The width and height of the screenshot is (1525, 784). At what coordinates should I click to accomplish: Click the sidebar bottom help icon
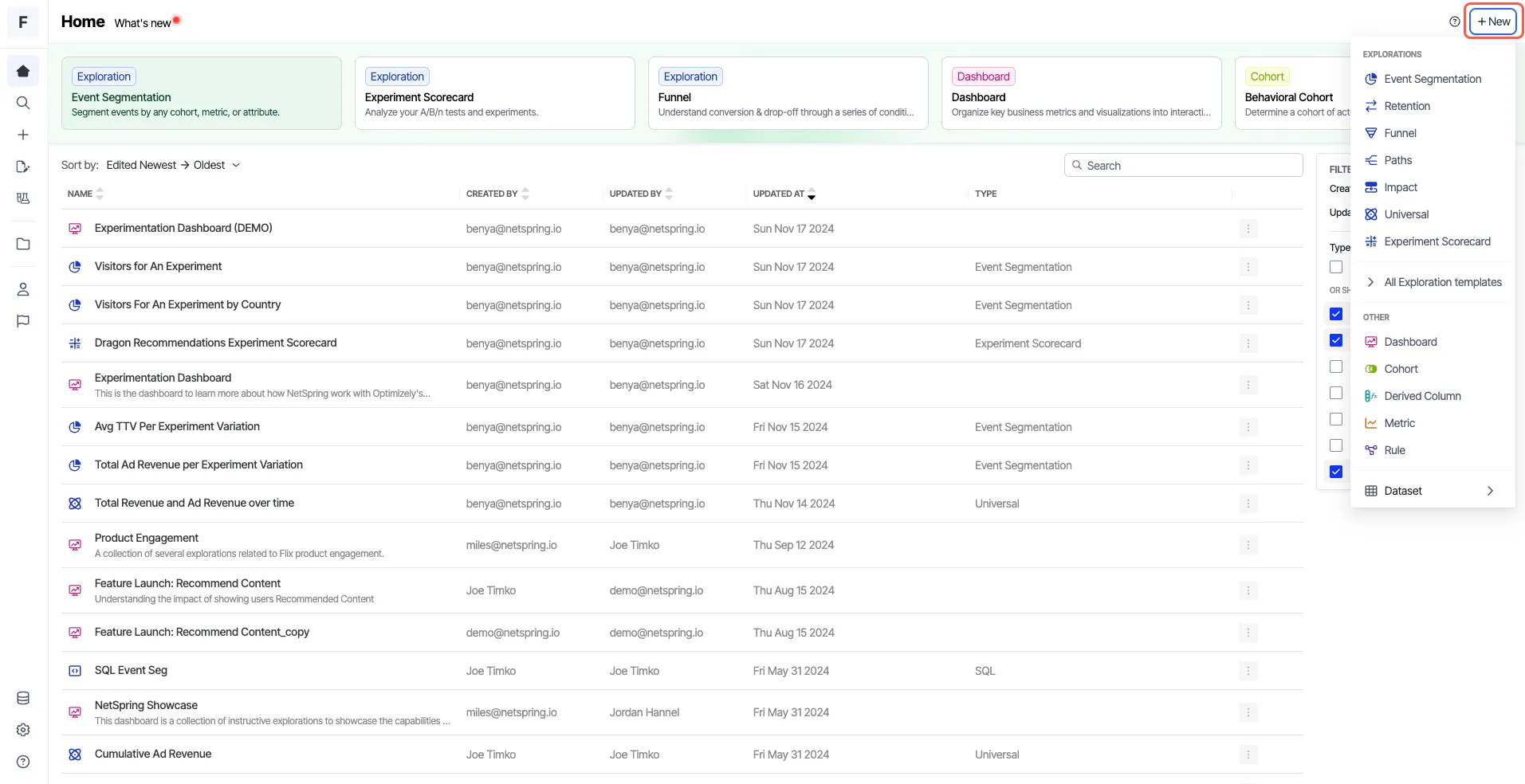[x=23, y=762]
